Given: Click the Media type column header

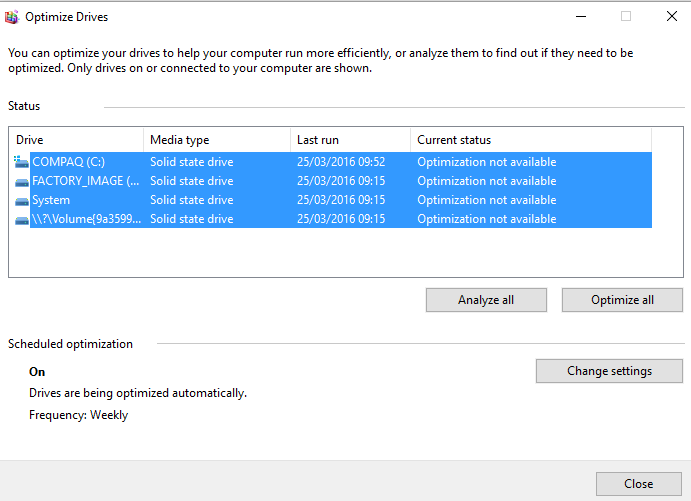Looking at the screenshot, I should click(x=216, y=140).
